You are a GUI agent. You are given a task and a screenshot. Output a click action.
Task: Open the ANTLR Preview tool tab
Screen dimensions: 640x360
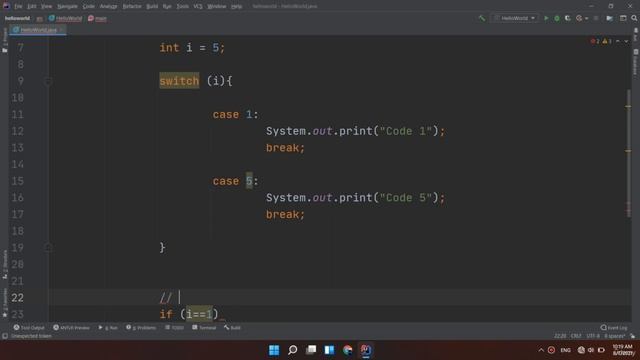(71, 327)
